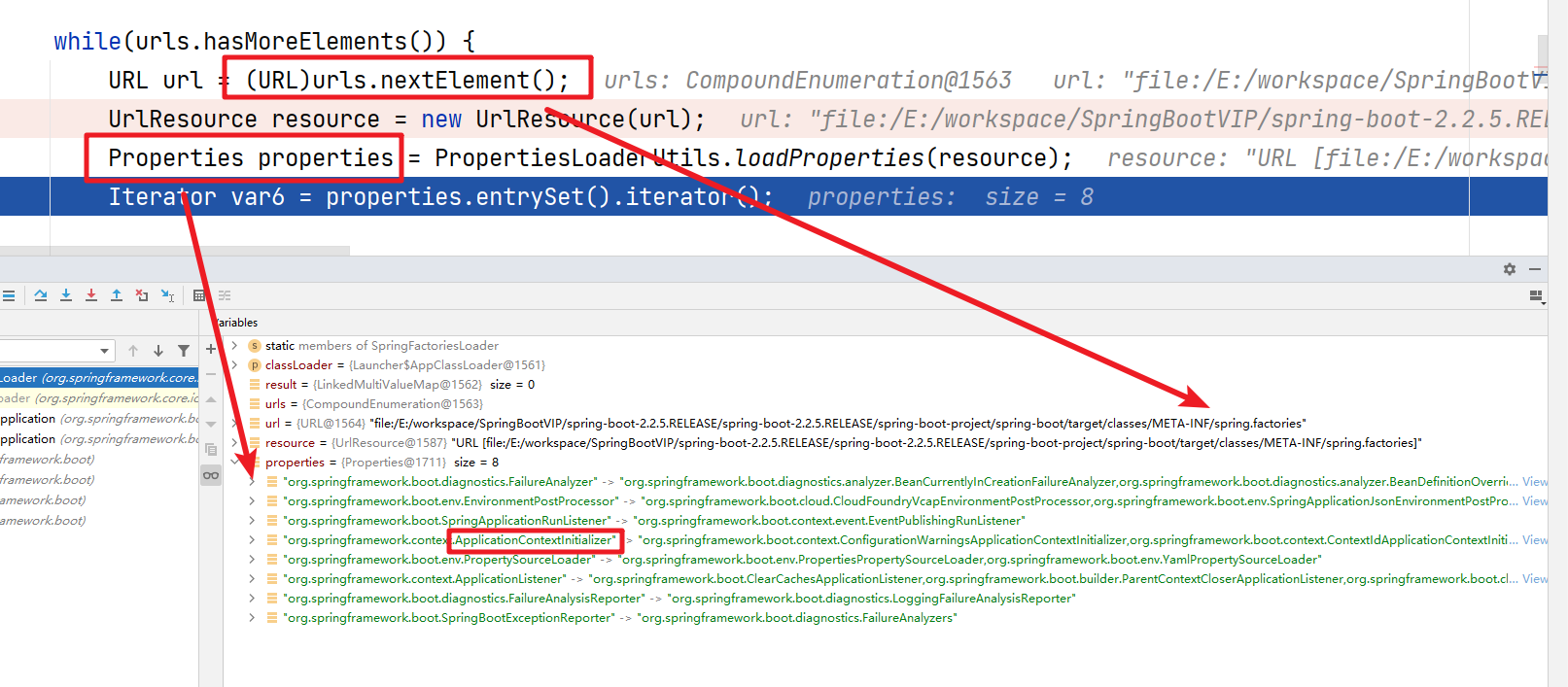Click the Restore Layout icon below the gear
Viewport: 1568px width, 687px height.
tap(1537, 296)
